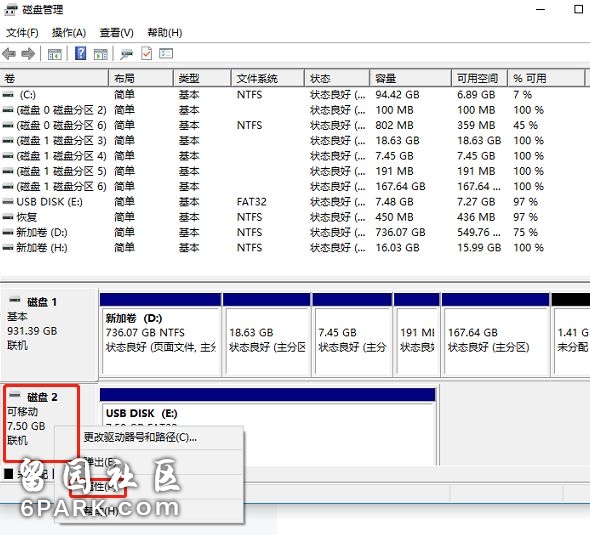The image size is (590, 535).
Task: Select the 167.64 GB partition on disk 1
Action: 496,334
